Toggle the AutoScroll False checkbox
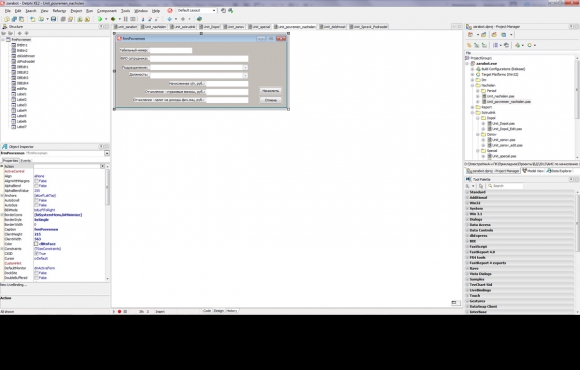The image size is (580, 370). point(36,200)
